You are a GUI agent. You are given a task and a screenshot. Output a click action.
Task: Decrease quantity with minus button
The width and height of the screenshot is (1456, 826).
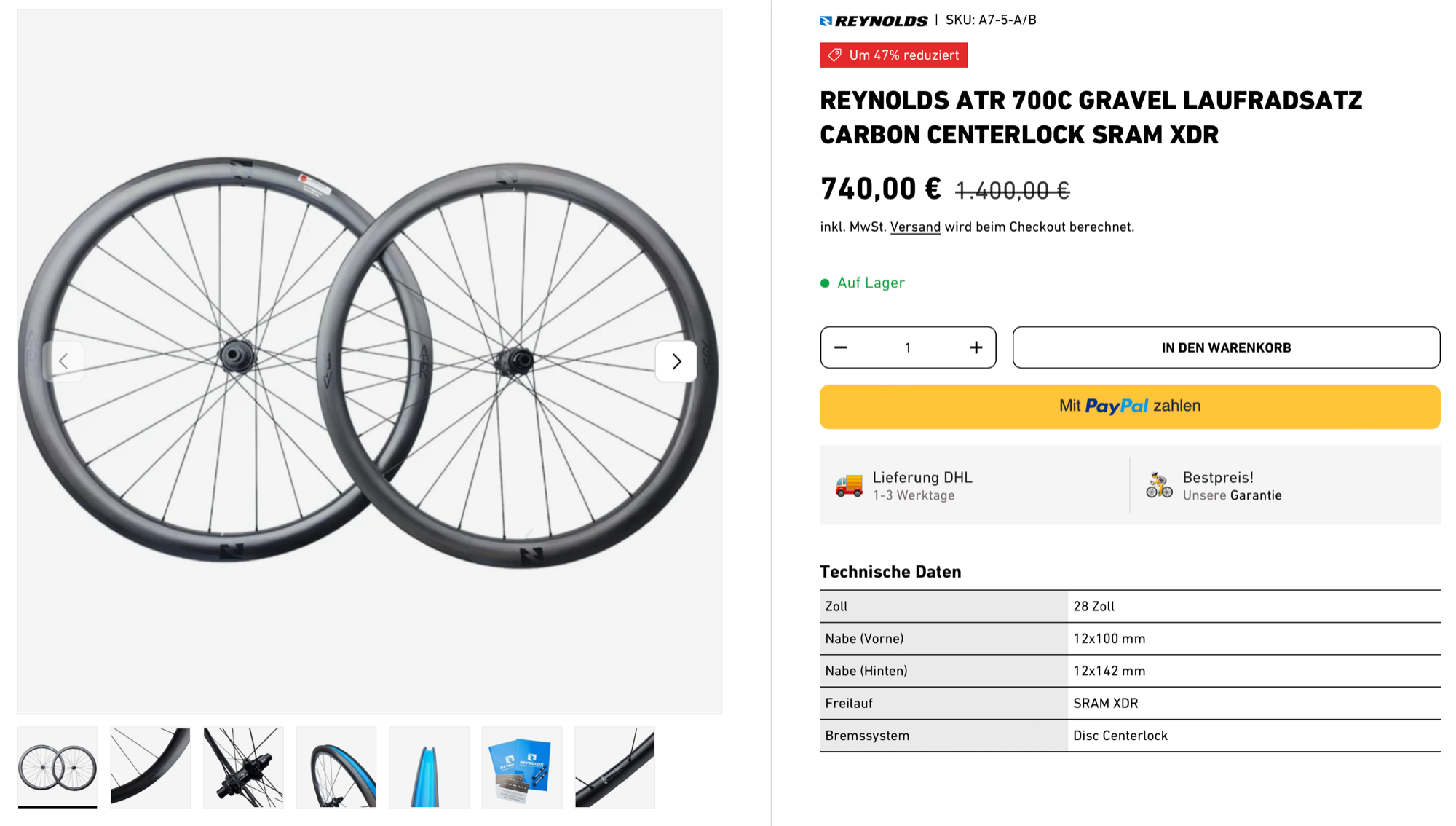841,348
